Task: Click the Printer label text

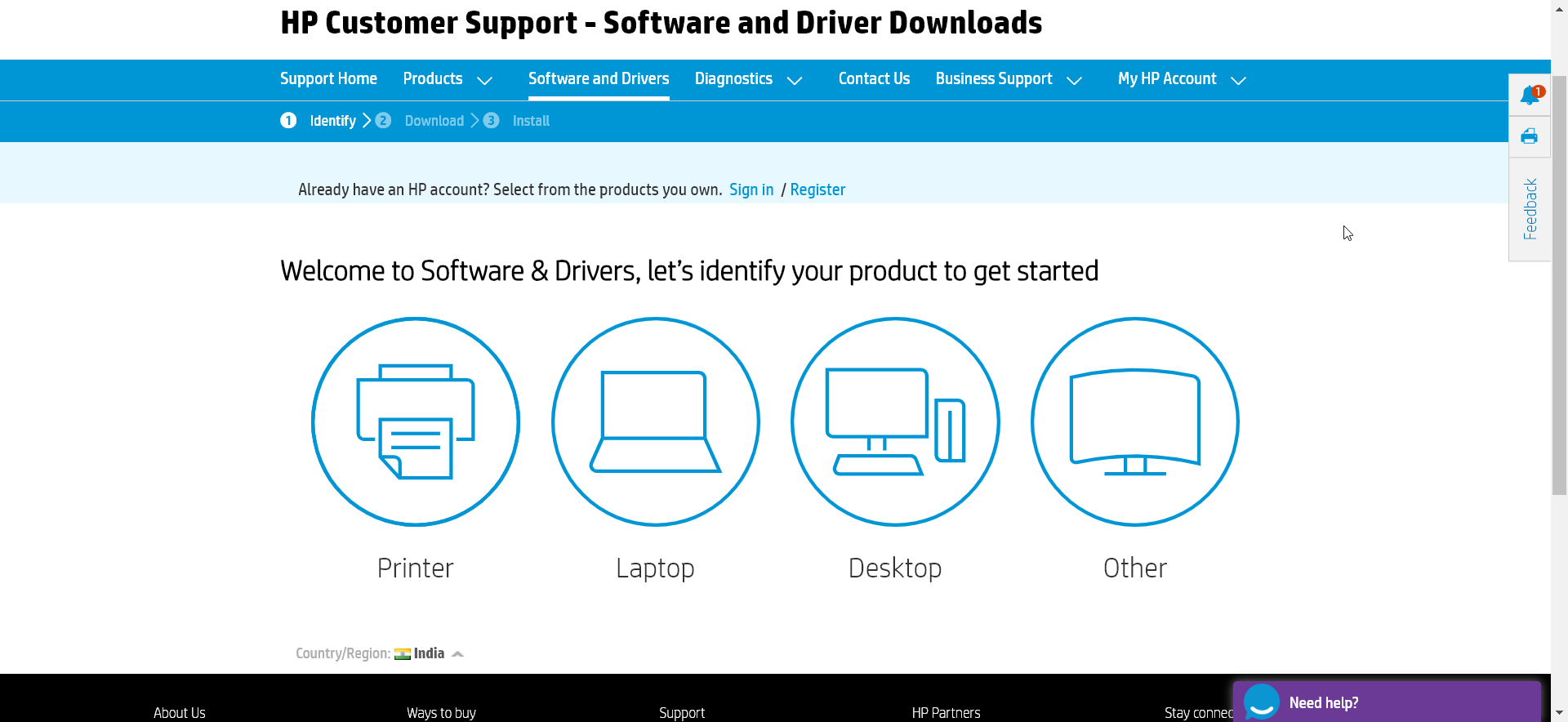Action: pyautogui.click(x=415, y=568)
